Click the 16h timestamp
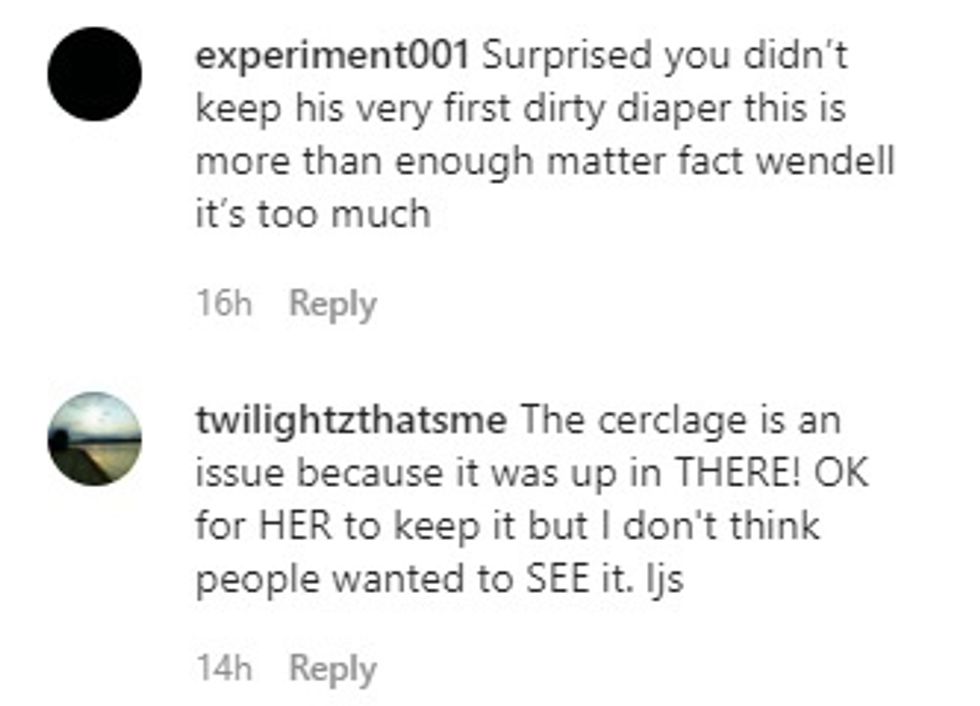The width and height of the screenshot is (980, 706). tap(223, 305)
